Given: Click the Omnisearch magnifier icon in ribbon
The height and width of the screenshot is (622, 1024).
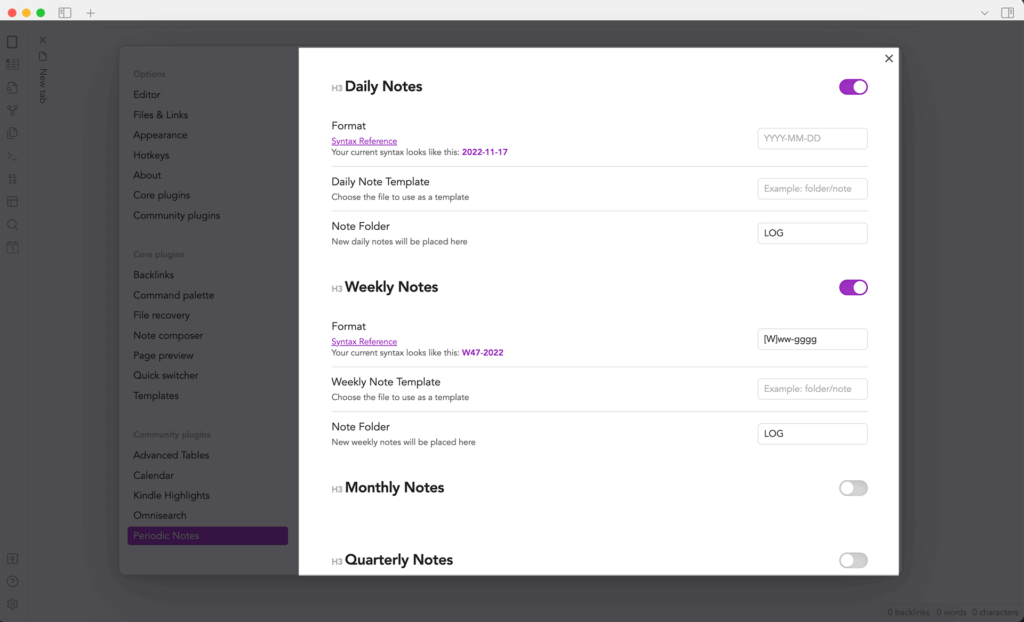Looking at the screenshot, I should [12, 225].
